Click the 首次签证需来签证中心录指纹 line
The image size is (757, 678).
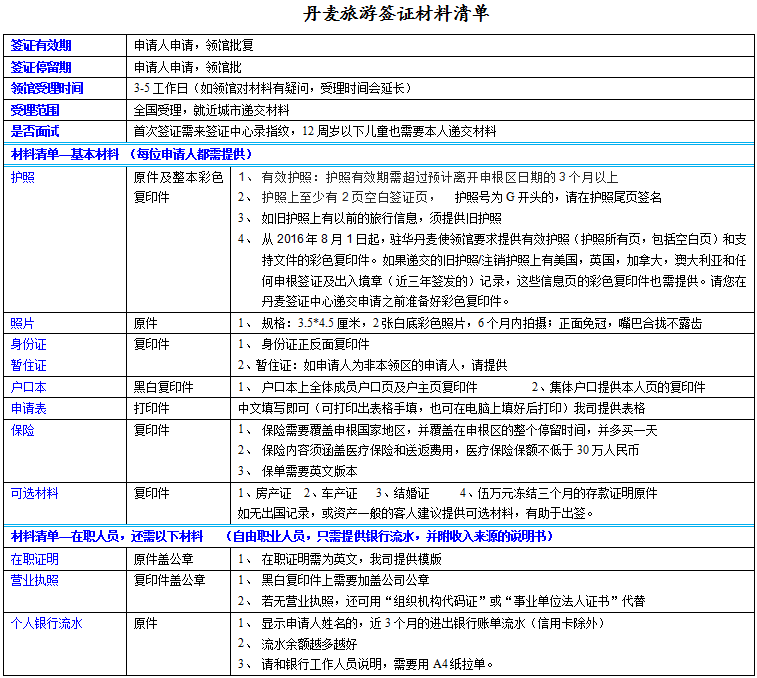point(315,131)
